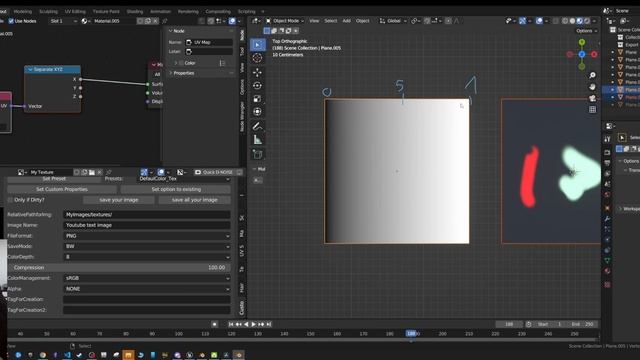This screenshot has height=360, width=640.
Task: Select the 3D Cursor tool
Action: 257,58
